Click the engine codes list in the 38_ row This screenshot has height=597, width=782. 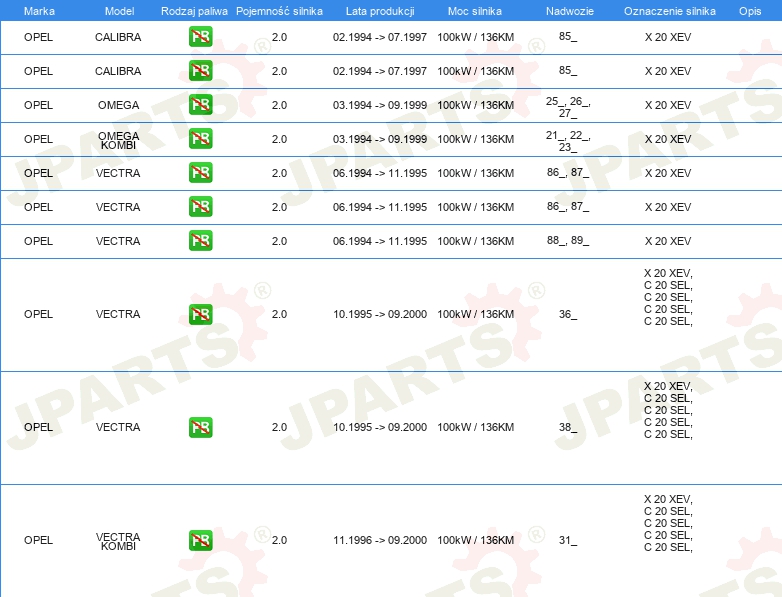(x=668, y=410)
